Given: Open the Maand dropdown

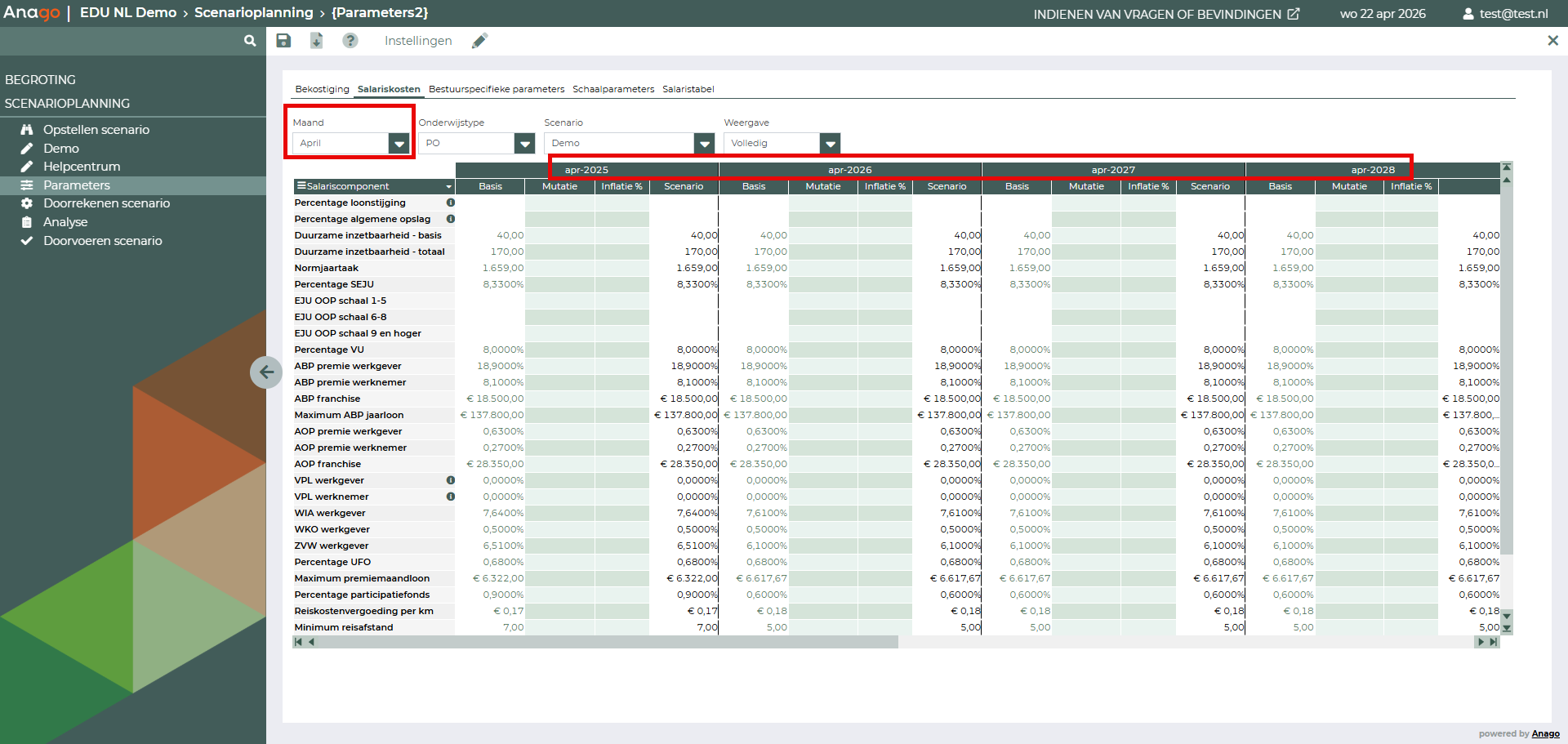Looking at the screenshot, I should pyautogui.click(x=399, y=144).
